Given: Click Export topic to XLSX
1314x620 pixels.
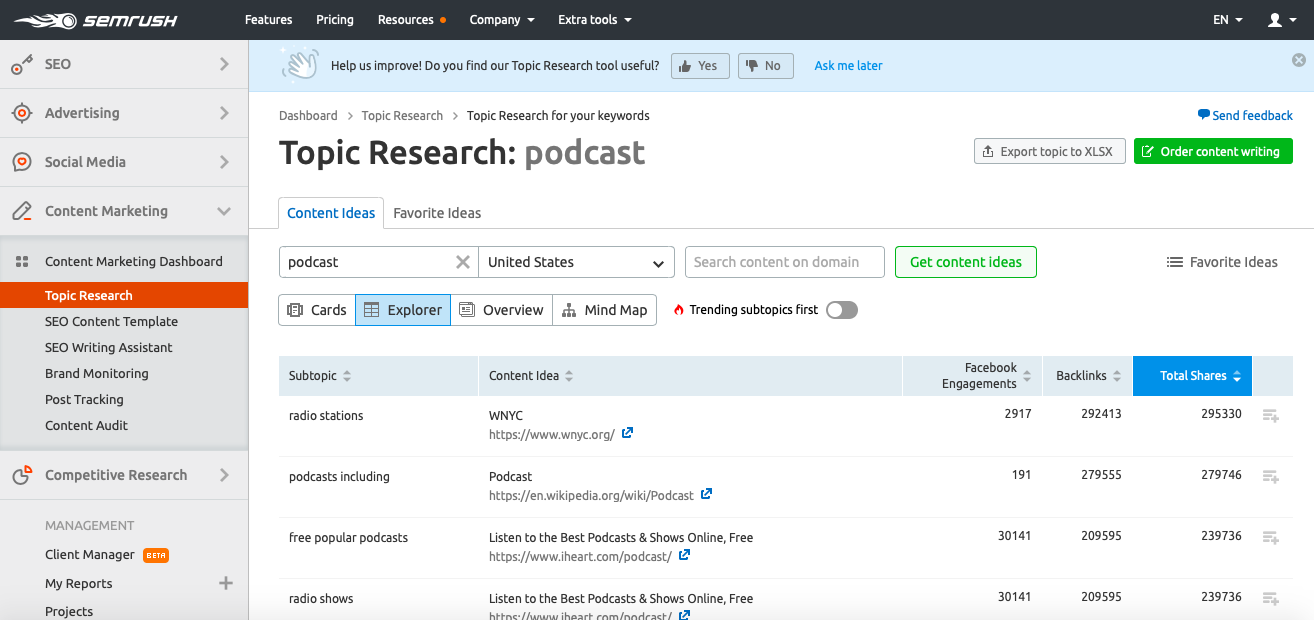Looking at the screenshot, I should click(x=1049, y=152).
